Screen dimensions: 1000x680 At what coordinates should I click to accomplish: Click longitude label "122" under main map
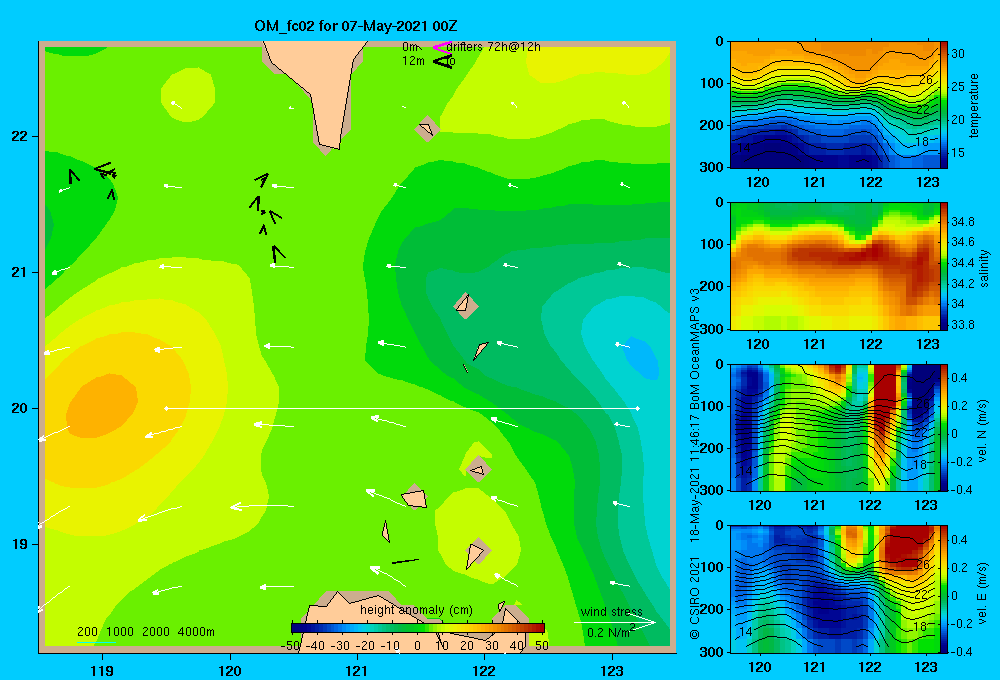pos(484,670)
